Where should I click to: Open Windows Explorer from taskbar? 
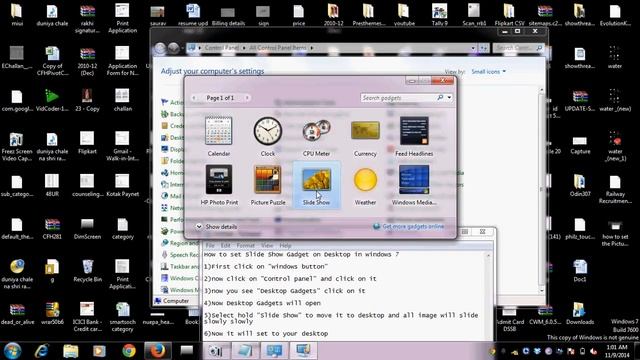[71, 351]
